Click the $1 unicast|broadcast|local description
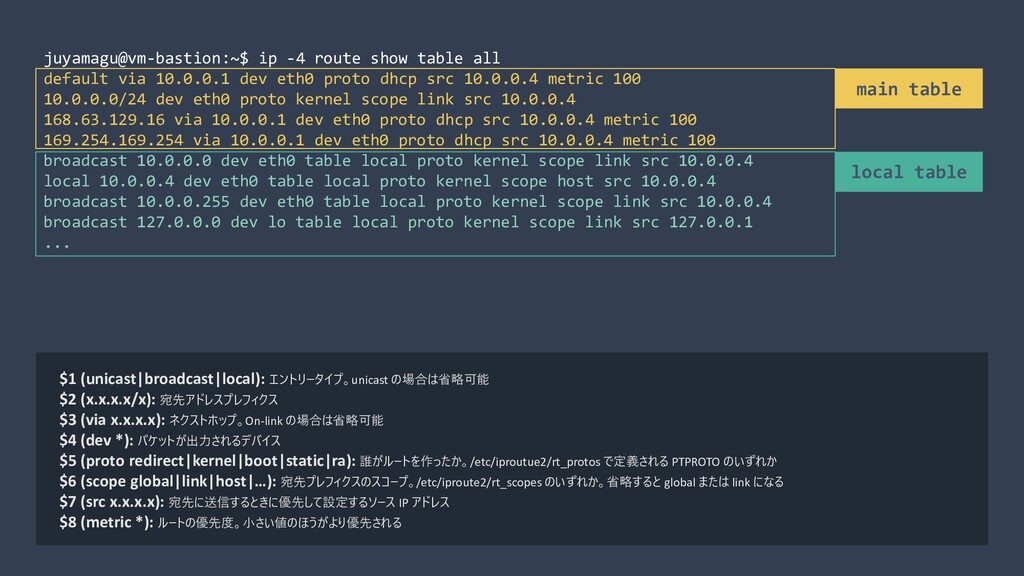This screenshot has width=1024, height=576. click(x=274, y=379)
